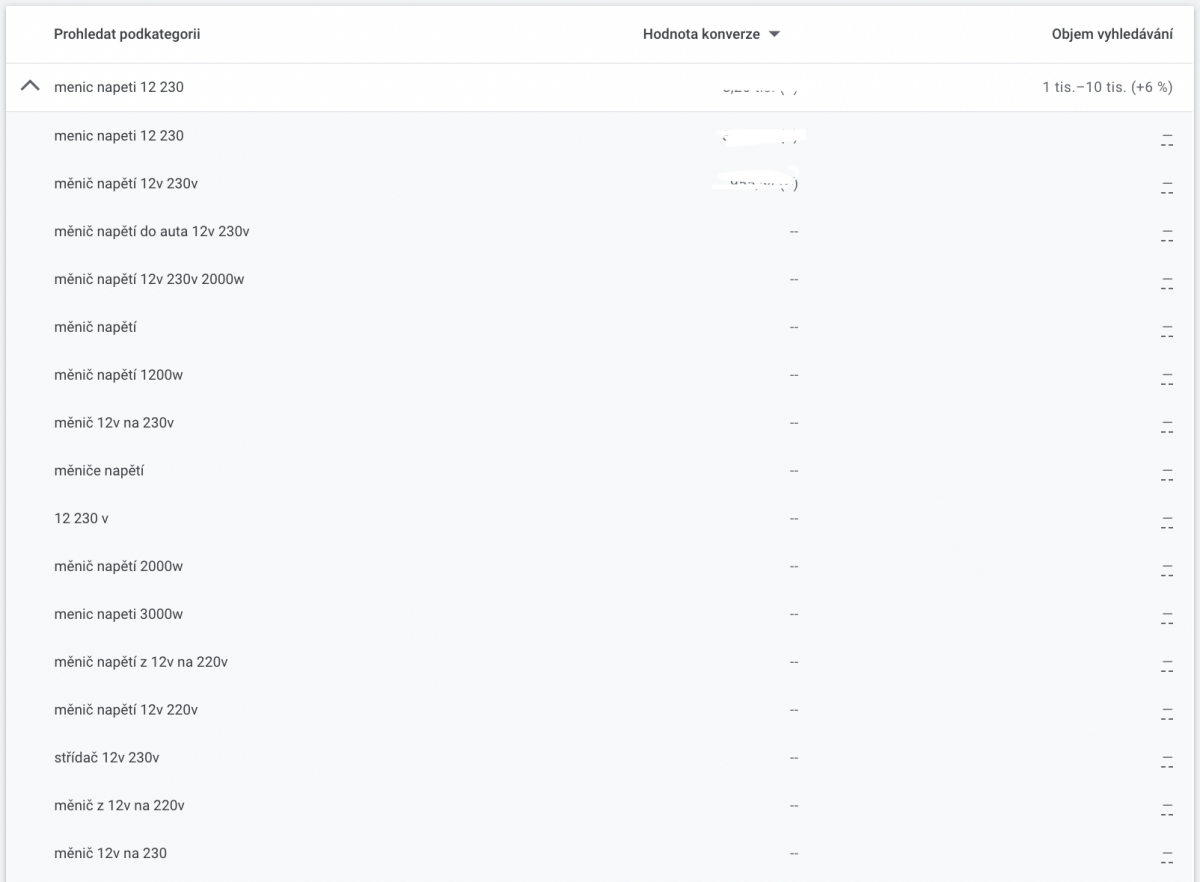Select the měnič napětí 1200w subcategory

click(x=118, y=375)
